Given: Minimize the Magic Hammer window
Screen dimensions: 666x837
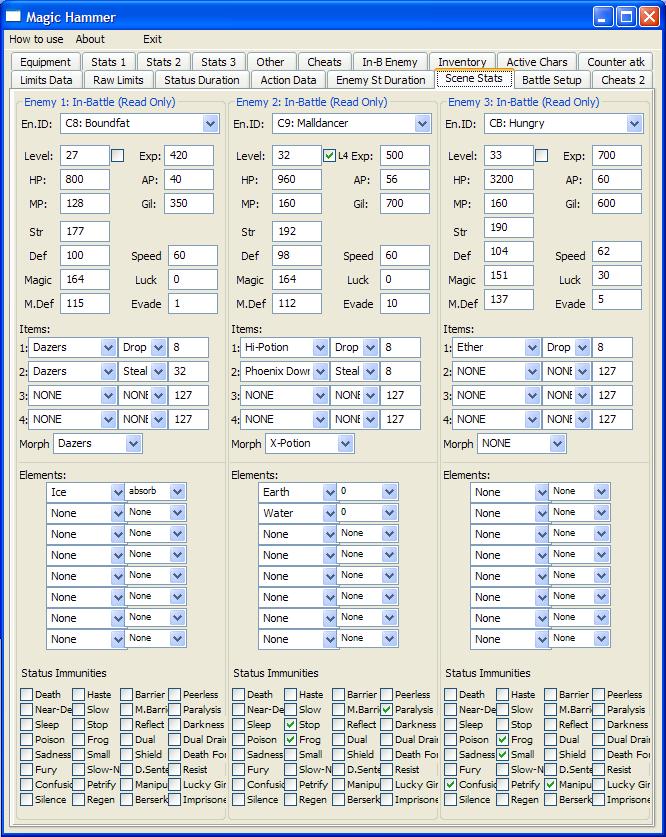Looking at the screenshot, I should (x=602, y=17).
